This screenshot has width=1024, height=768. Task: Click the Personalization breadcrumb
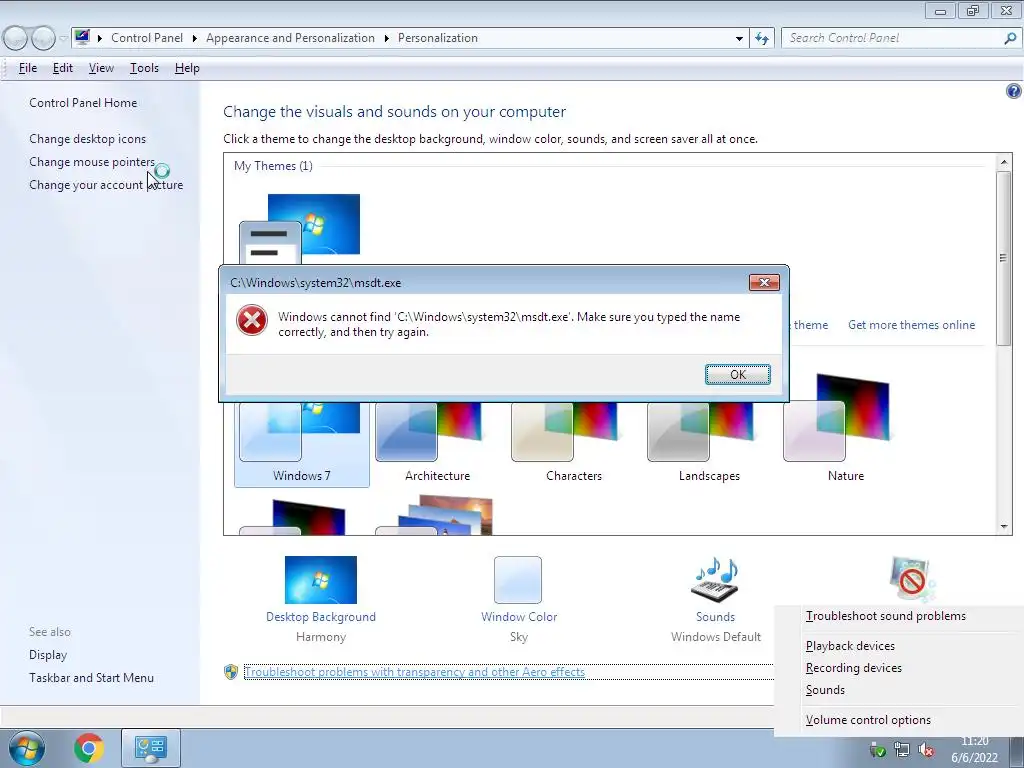[x=438, y=38]
